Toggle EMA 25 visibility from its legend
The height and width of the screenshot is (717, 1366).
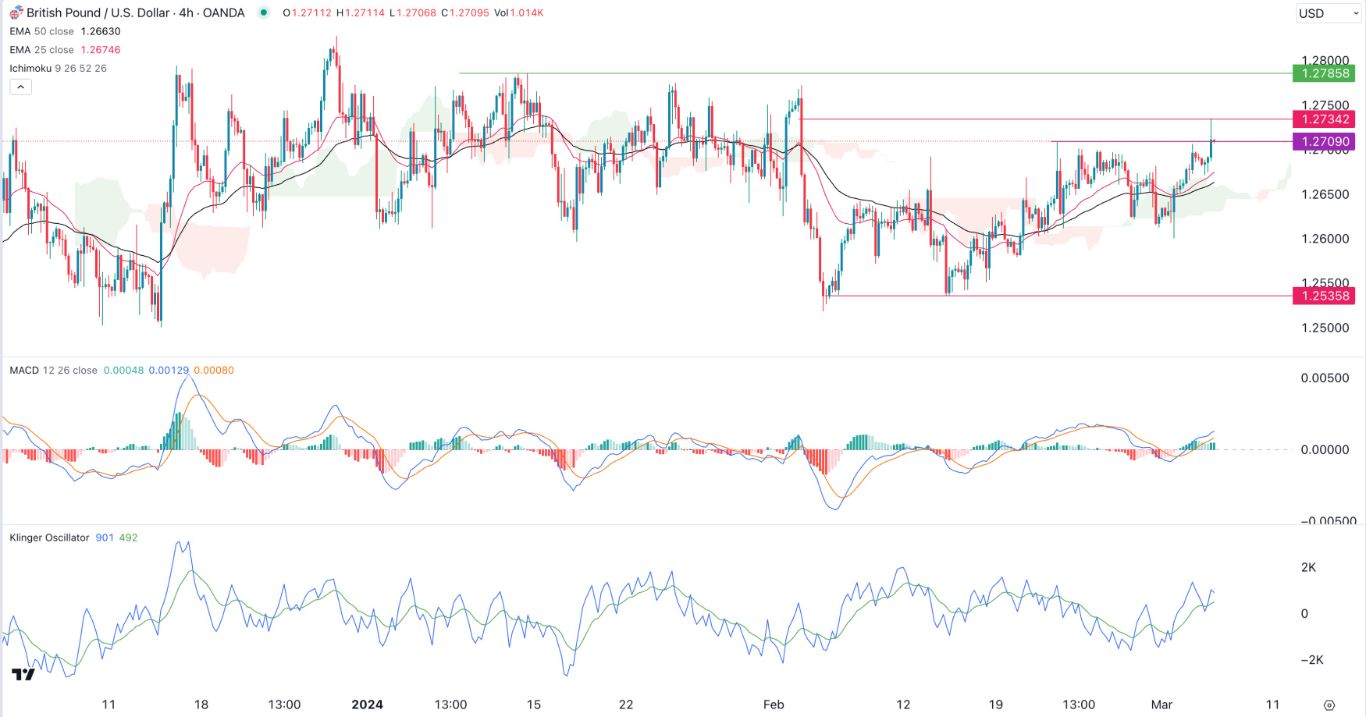(x=42, y=49)
